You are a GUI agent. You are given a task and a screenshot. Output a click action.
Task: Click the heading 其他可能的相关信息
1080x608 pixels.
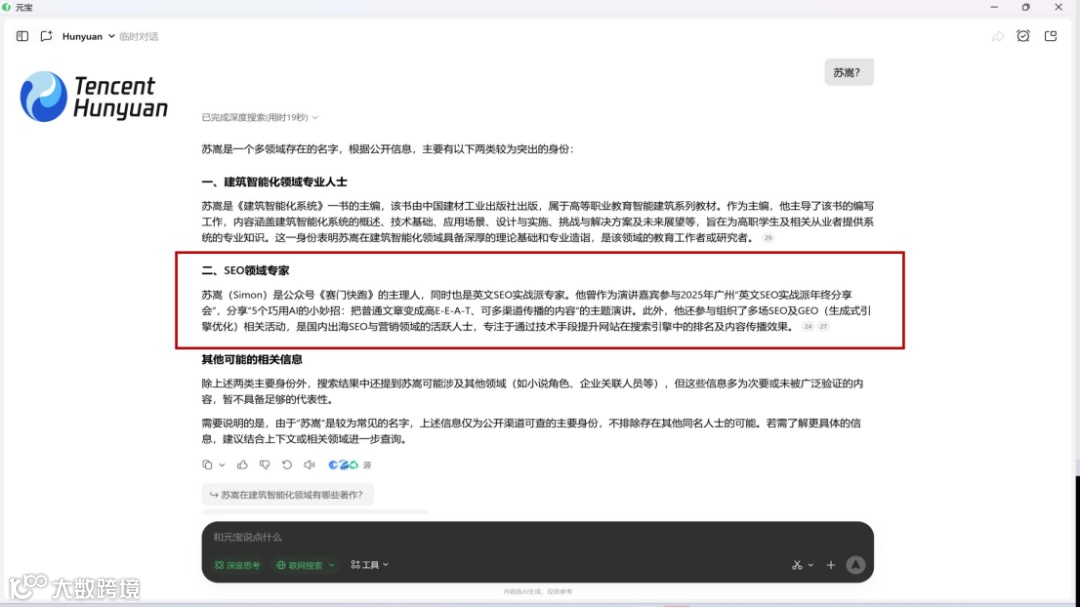(251, 359)
